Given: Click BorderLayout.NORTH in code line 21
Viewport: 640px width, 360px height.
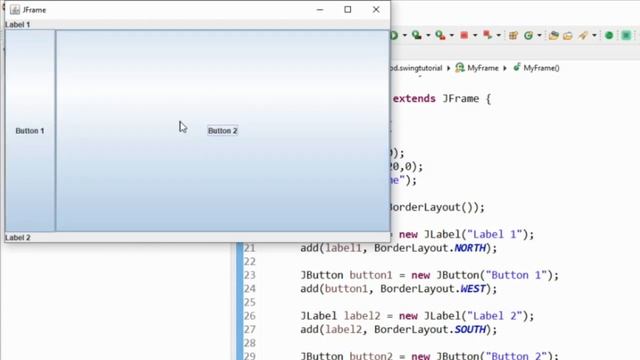Looking at the screenshot, I should 430,248.
